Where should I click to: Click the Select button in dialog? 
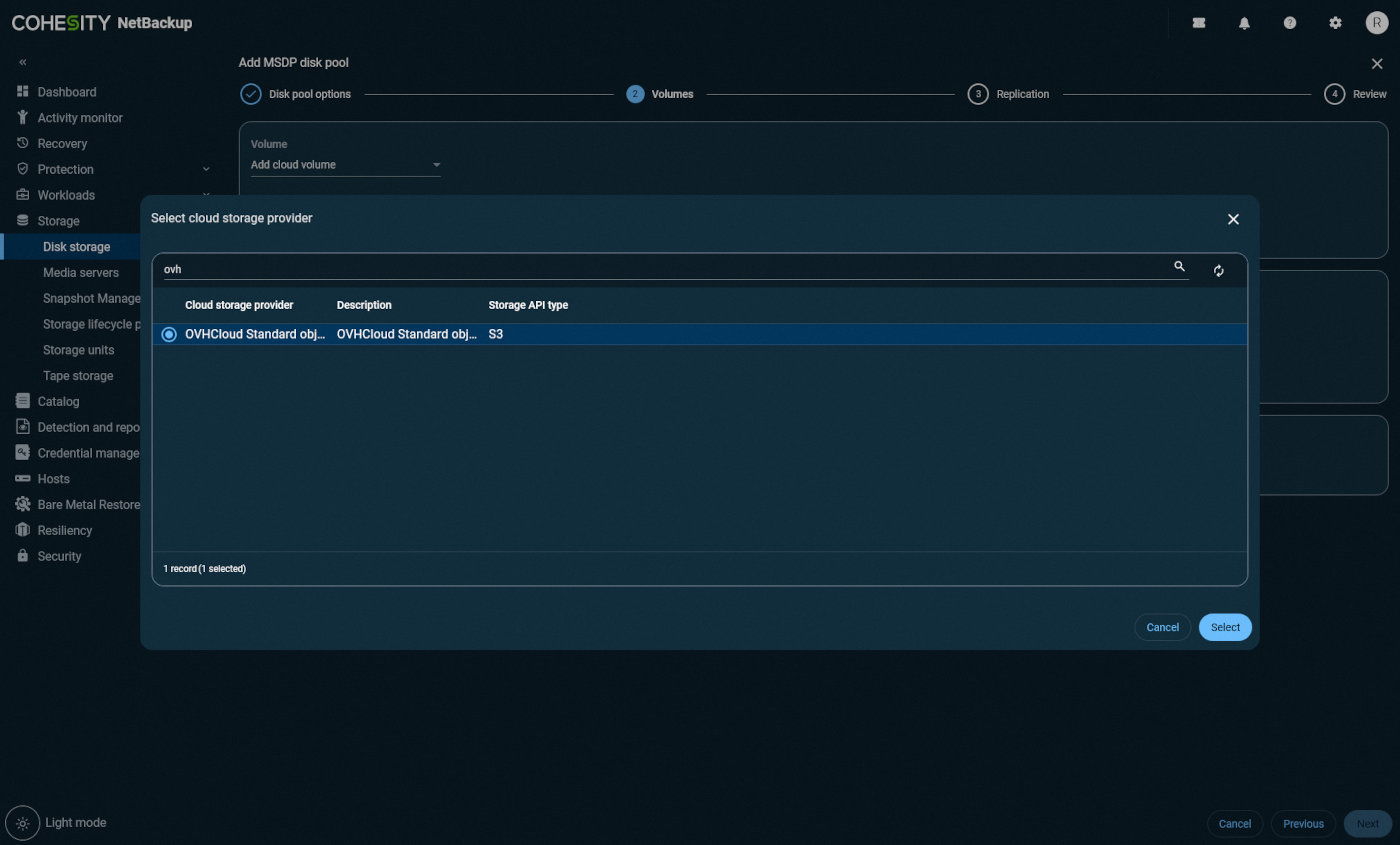[x=1225, y=627]
